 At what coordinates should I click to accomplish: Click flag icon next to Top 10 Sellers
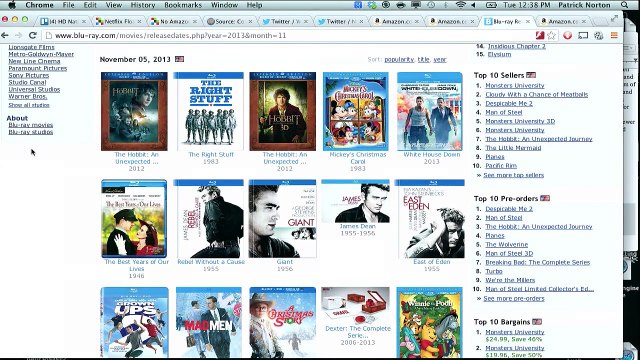click(x=531, y=75)
